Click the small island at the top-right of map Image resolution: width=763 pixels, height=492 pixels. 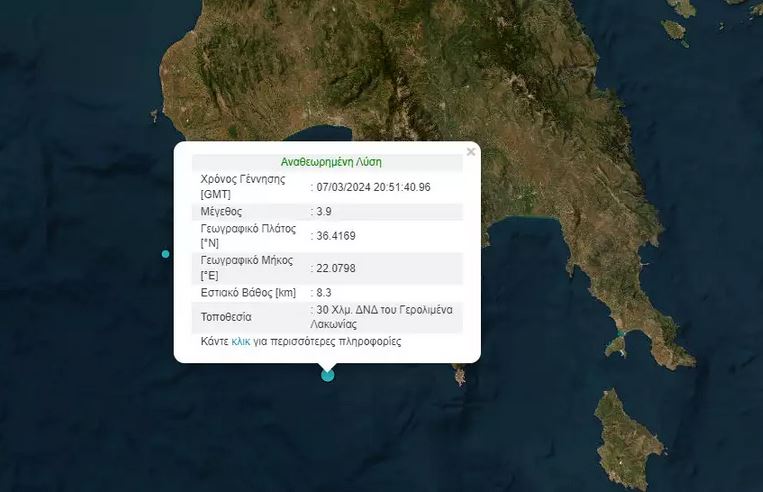[674, 28]
